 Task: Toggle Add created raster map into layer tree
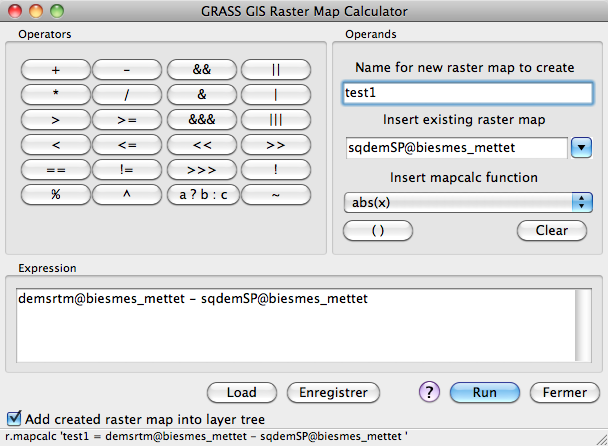pyautogui.click(x=14, y=418)
